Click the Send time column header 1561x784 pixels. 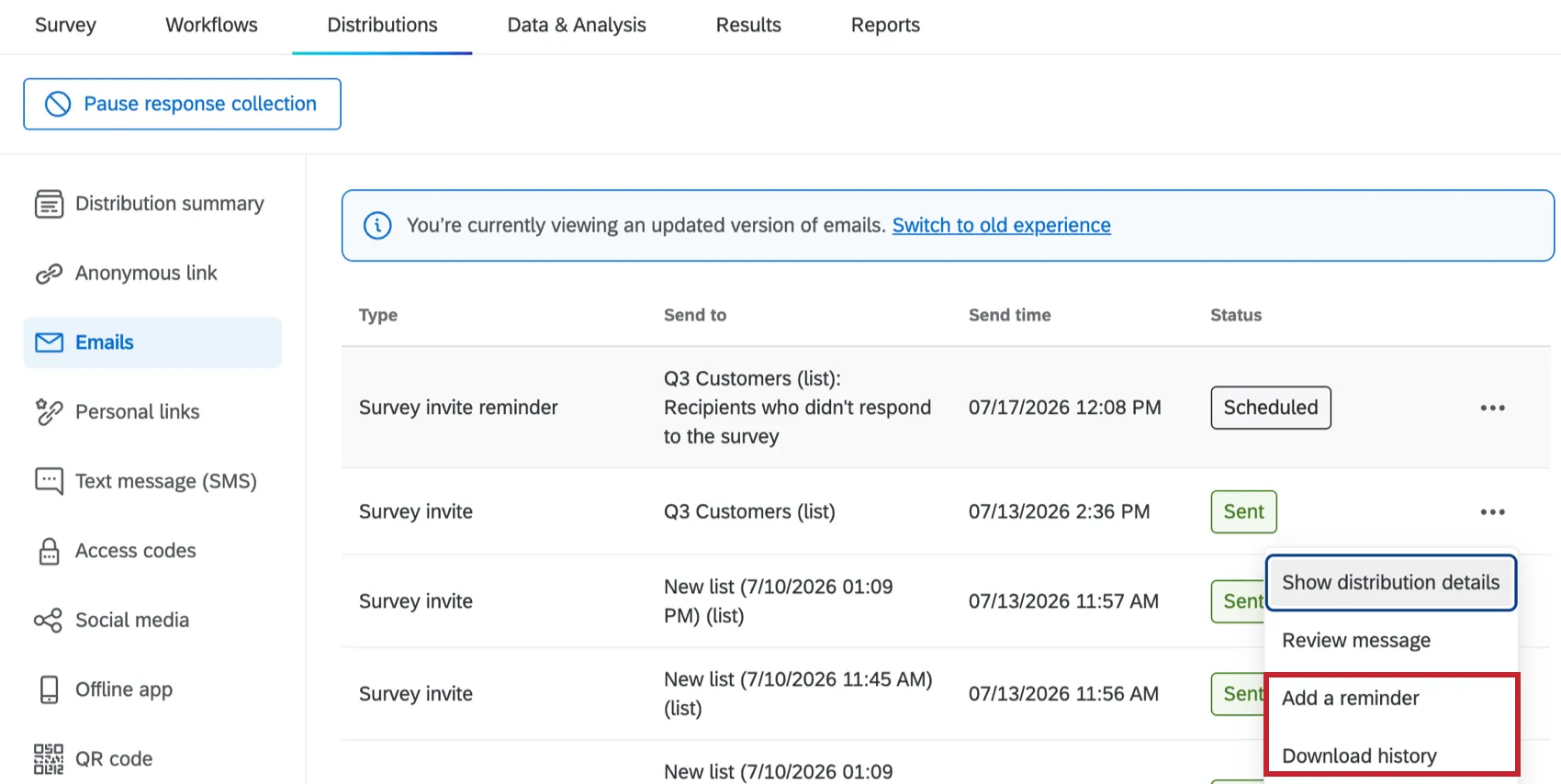(1009, 315)
